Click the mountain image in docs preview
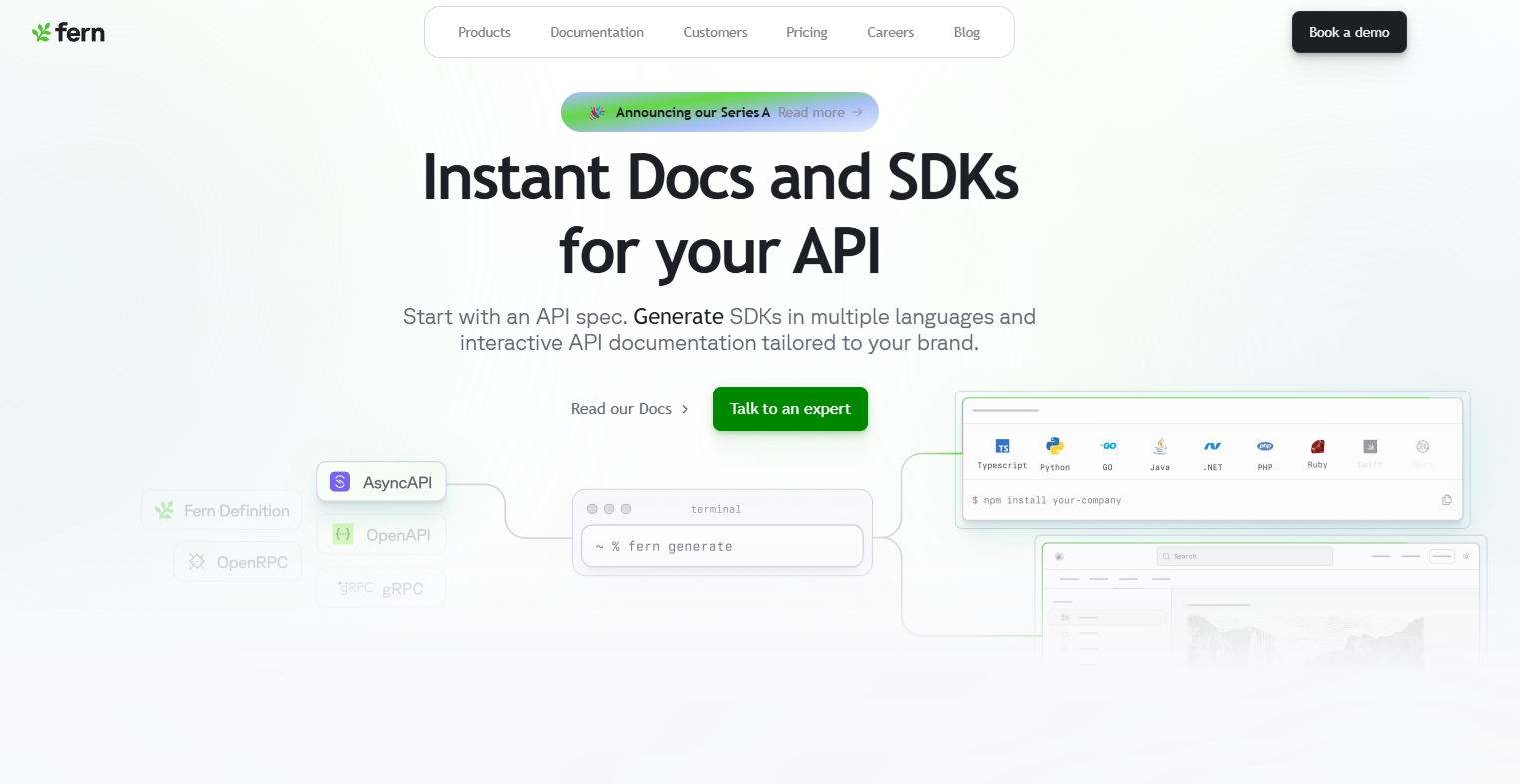Viewport: 1520px width, 784px height. coord(1305,640)
